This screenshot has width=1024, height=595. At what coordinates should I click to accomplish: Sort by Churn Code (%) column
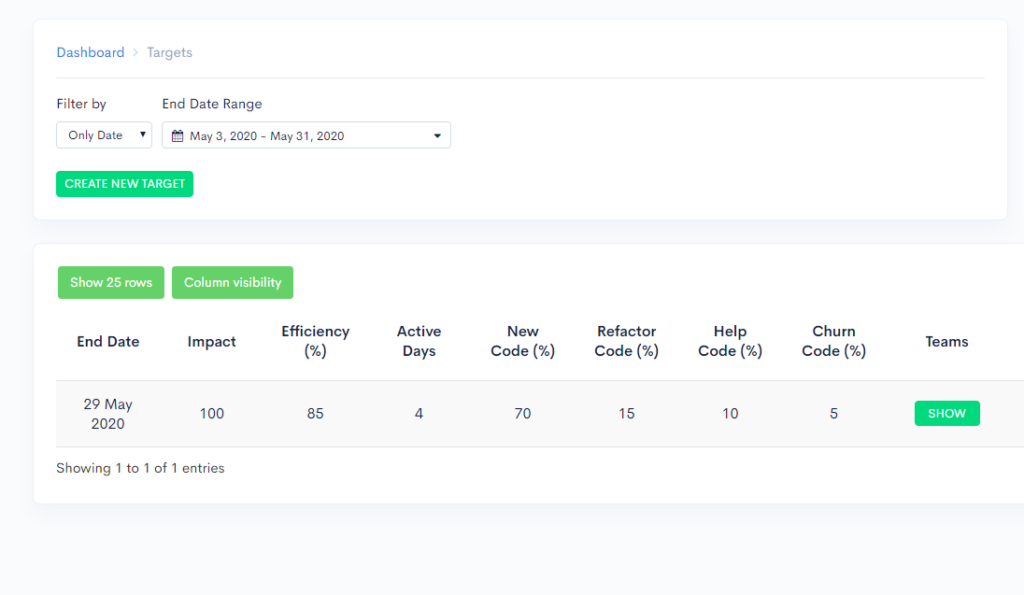click(834, 341)
